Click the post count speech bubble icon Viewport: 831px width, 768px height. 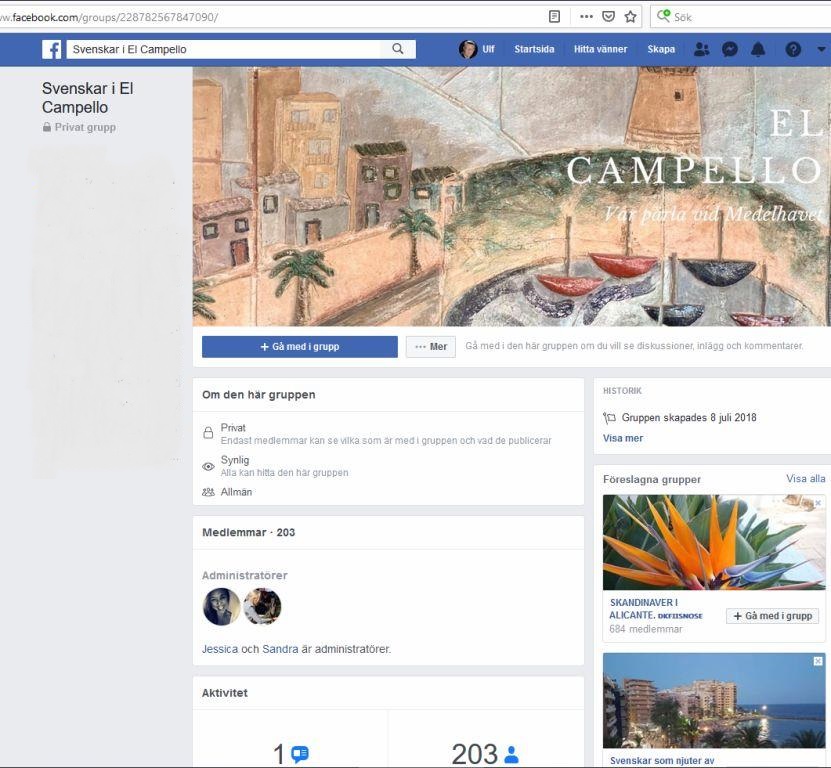coord(300,753)
